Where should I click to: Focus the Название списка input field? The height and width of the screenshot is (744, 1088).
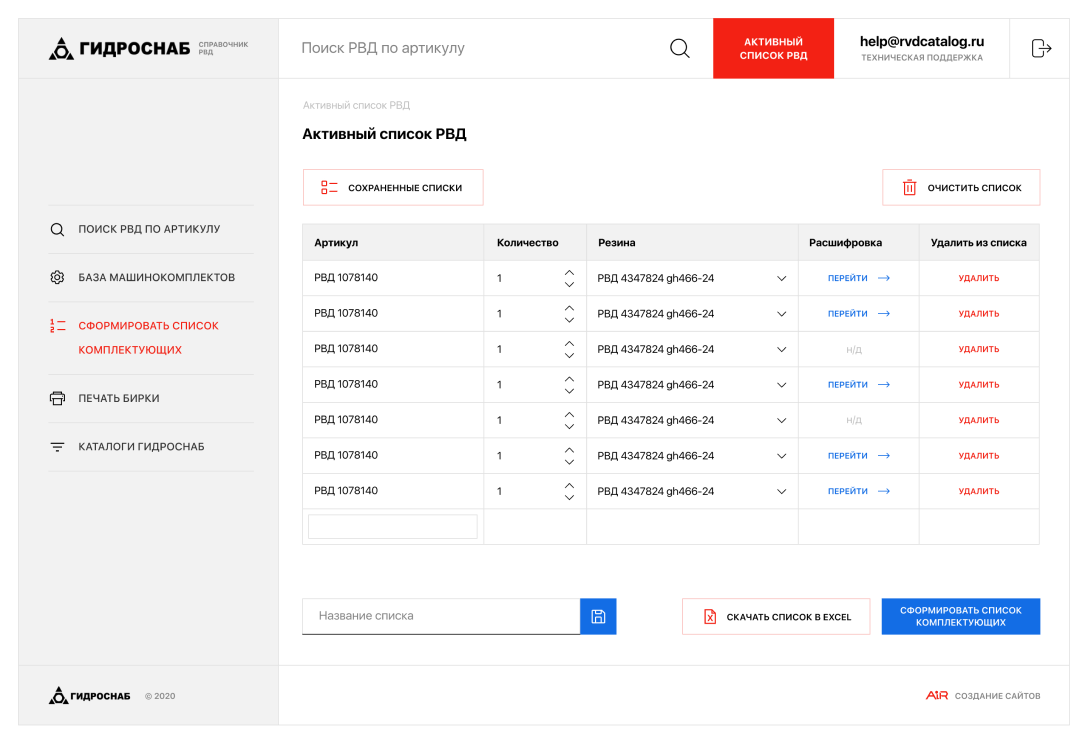coord(441,616)
